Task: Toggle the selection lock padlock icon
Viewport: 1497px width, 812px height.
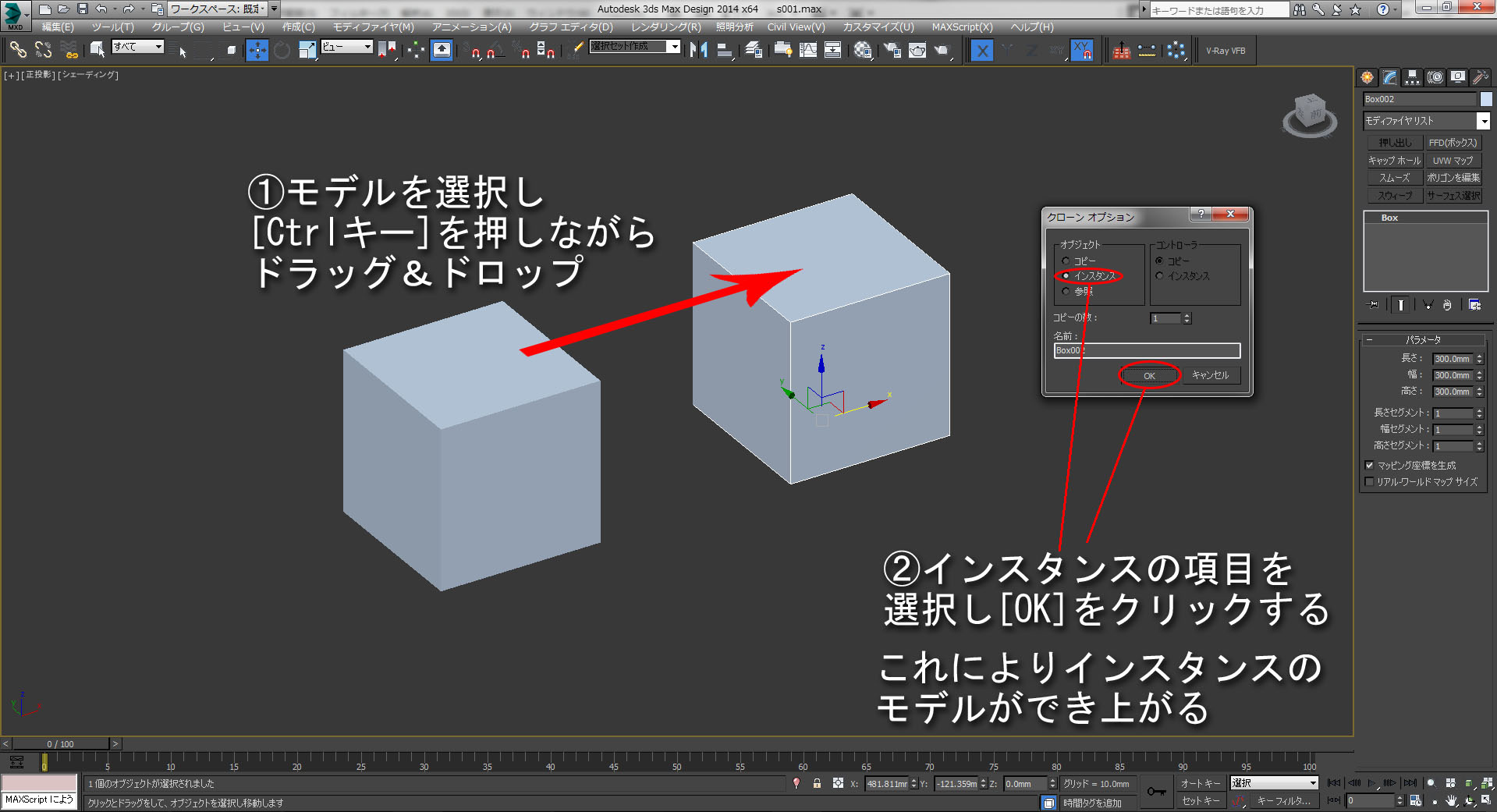Action: (x=817, y=783)
